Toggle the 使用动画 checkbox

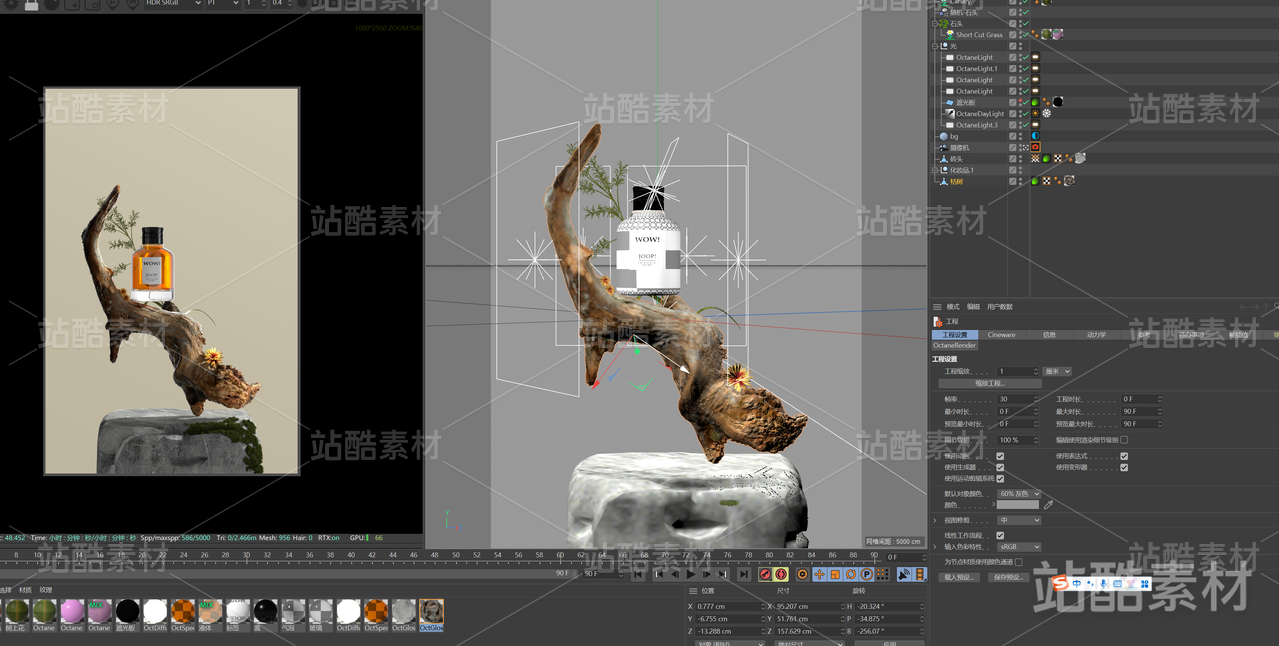[x=1000, y=456]
